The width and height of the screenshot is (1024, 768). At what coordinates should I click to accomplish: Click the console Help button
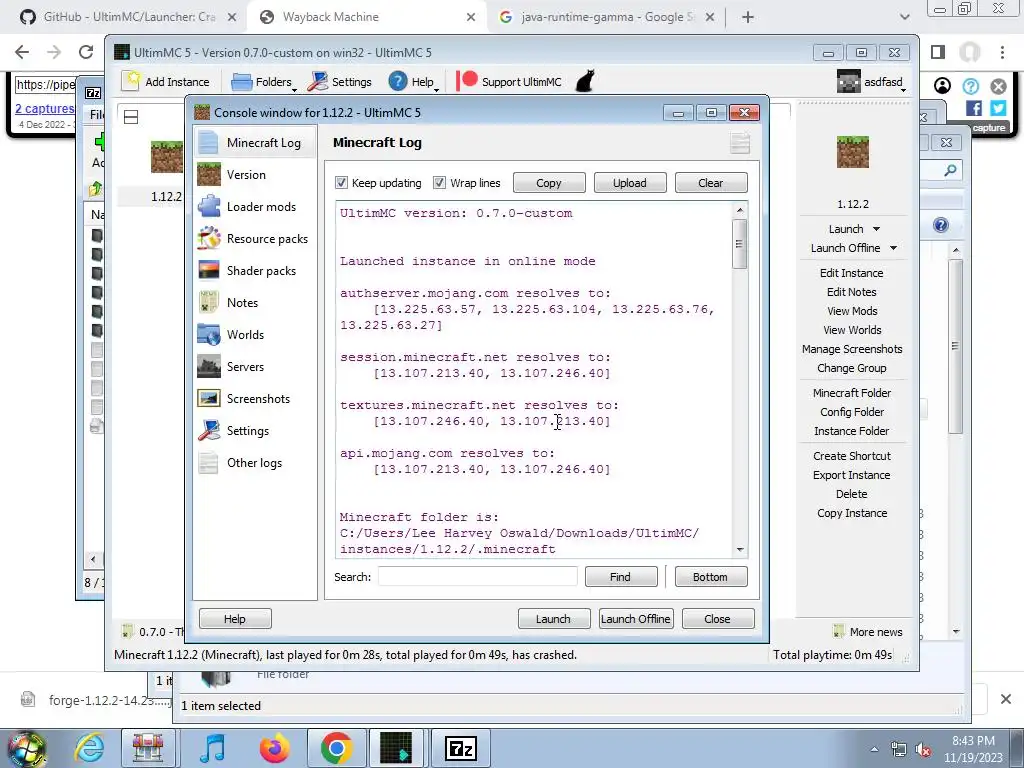point(234,618)
